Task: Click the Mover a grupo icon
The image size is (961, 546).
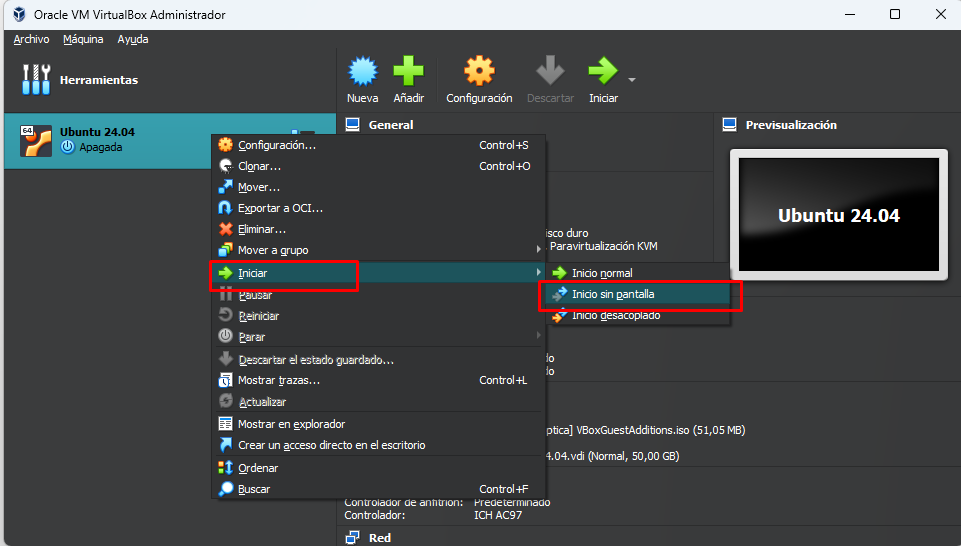Action: [226, 250]
